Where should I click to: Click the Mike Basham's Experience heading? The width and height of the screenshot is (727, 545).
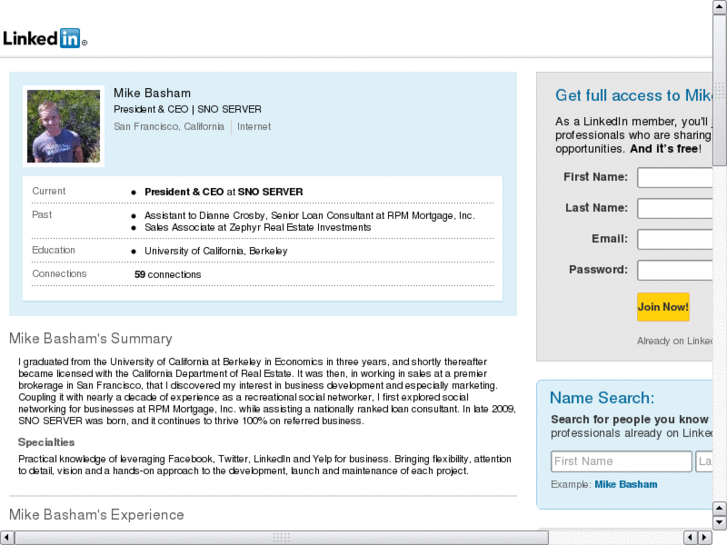click(96, 515)
